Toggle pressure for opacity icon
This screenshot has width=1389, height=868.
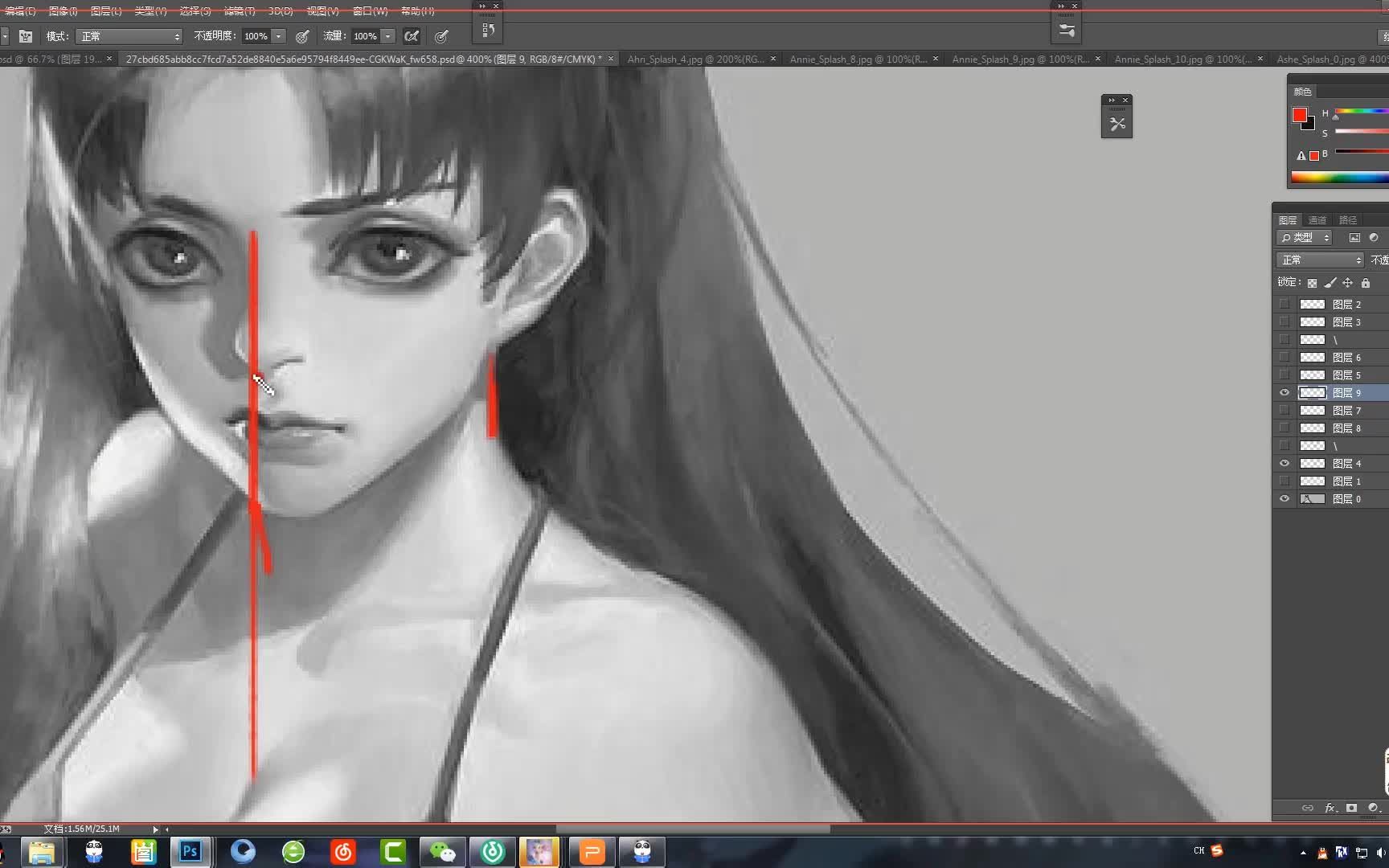pyautogui.click(x=302, y=36)
